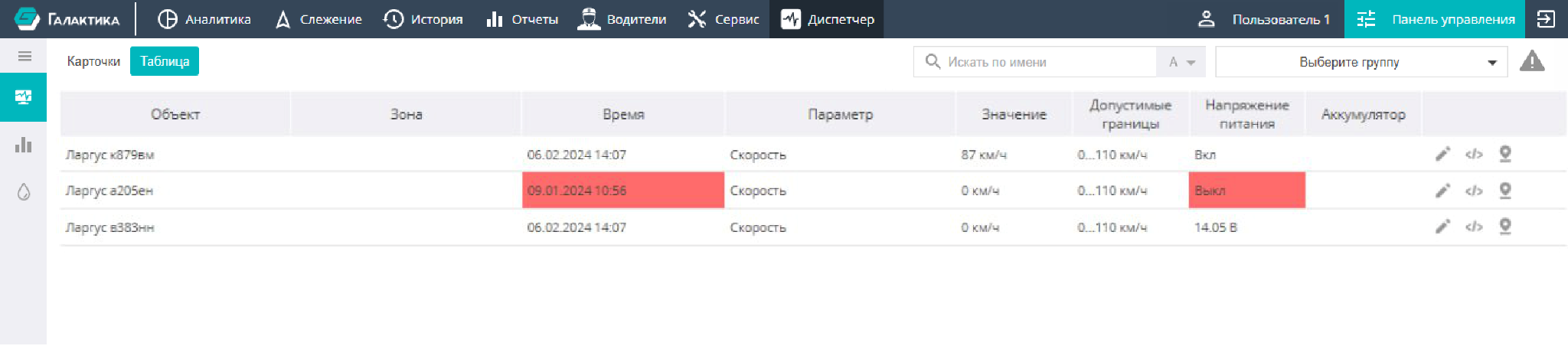Select the monitor dashboard sidebar icon
The width and height of the screenshot is (1568, 346).
point(24,97)
